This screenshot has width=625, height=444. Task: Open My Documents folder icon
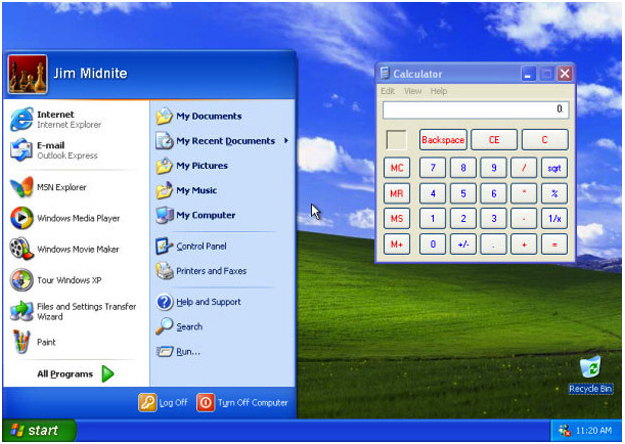(x=164, y=116)
